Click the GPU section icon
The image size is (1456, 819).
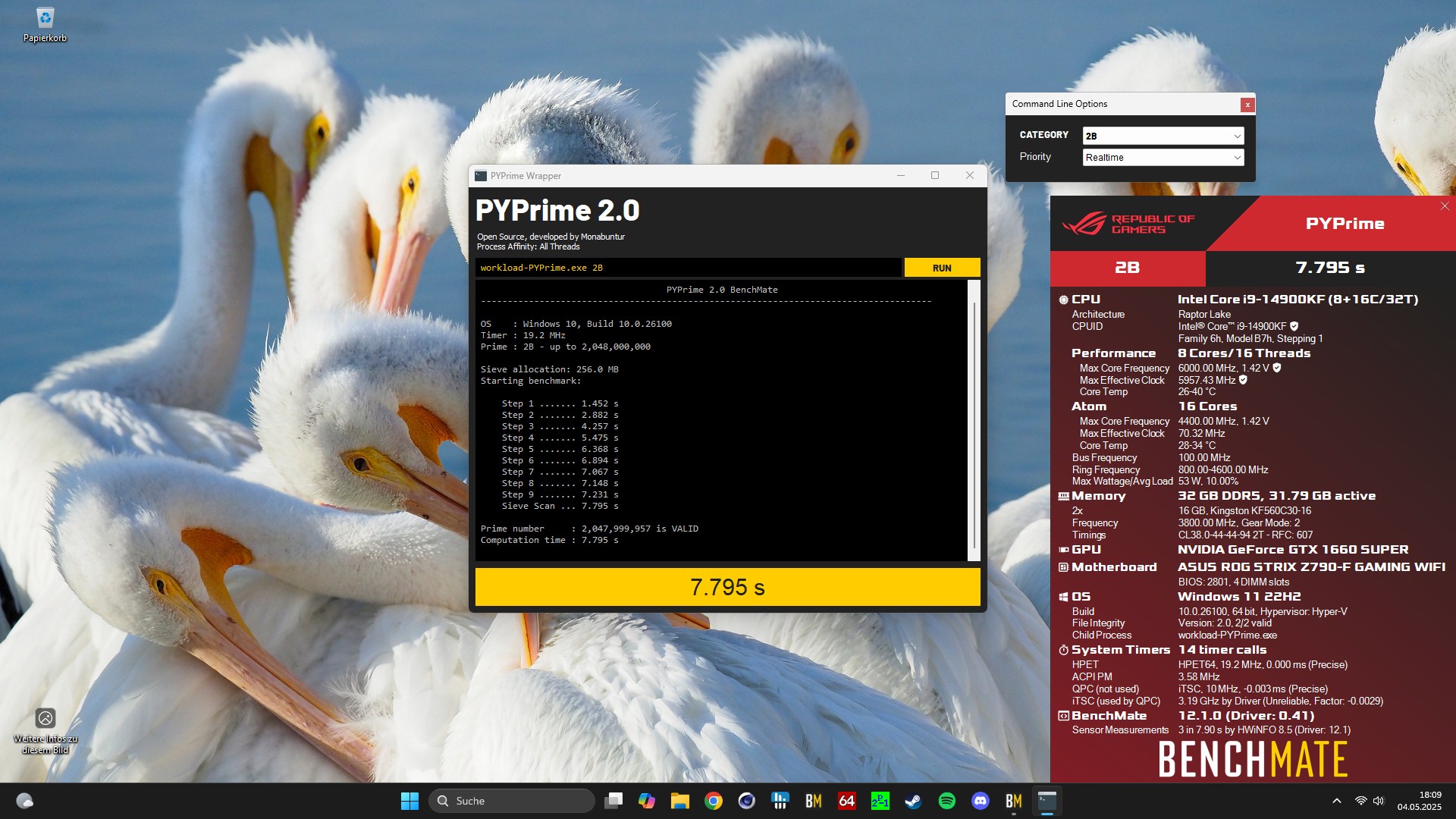click(1063, 550)
